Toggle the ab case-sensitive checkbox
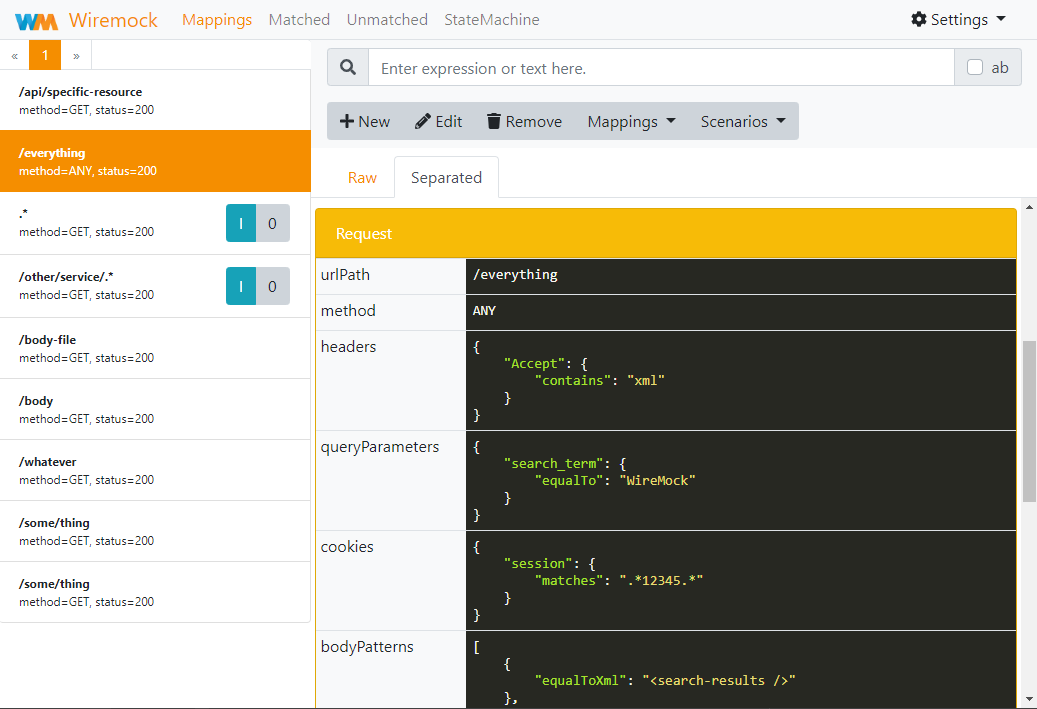Image resolution: width=1037 pixels, height=709 pixels. pos(975,67)
